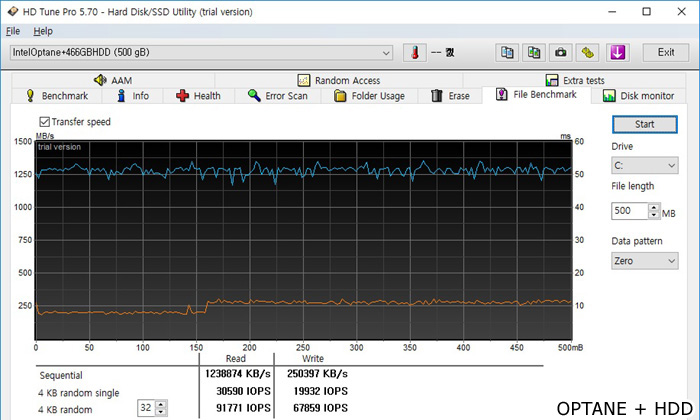Screen dimensions: 700x420
Task: Click the Exit button
Action: coord(666,53)
